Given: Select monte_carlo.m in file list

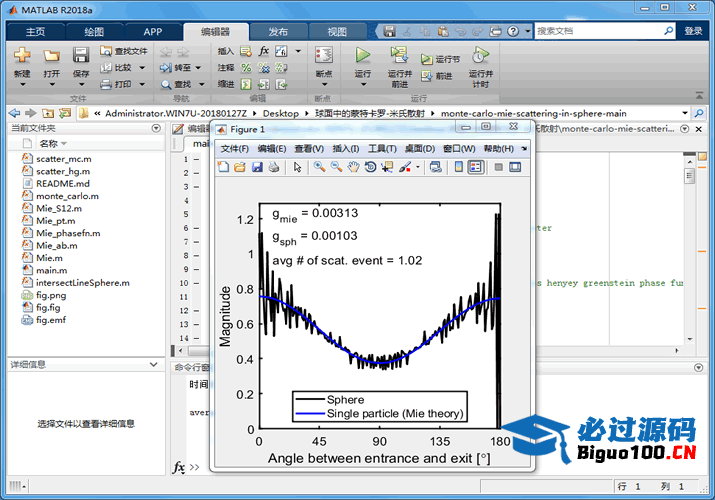Looking at the screenshot, I should tap(67, 196).
